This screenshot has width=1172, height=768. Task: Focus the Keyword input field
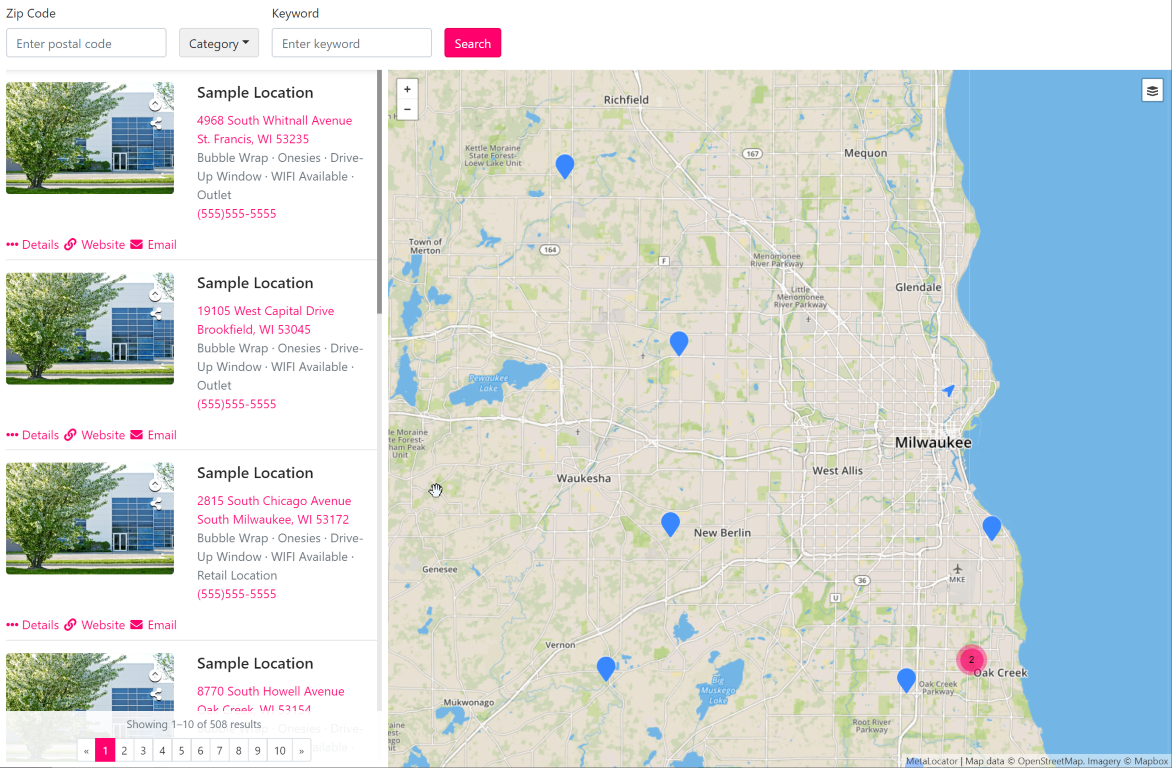point(351,43)
